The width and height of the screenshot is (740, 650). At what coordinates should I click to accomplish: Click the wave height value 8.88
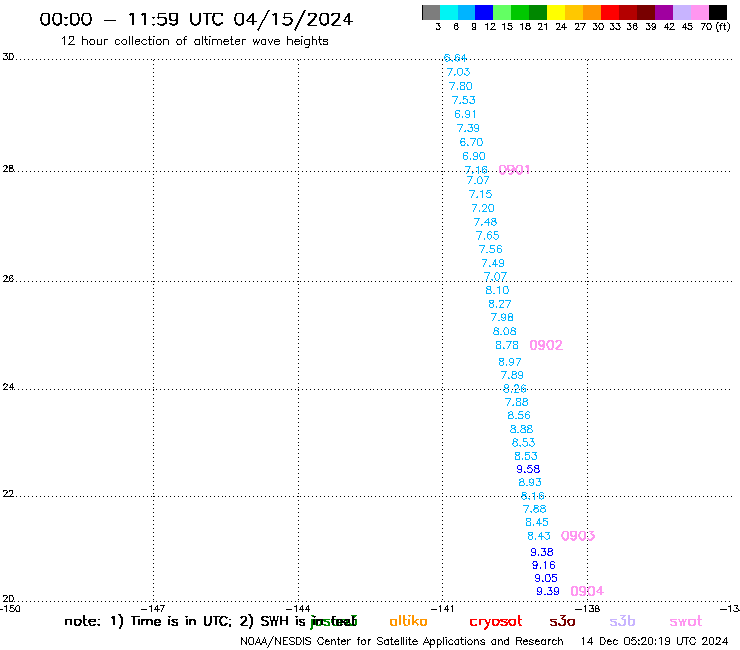(x=521, y=429)
